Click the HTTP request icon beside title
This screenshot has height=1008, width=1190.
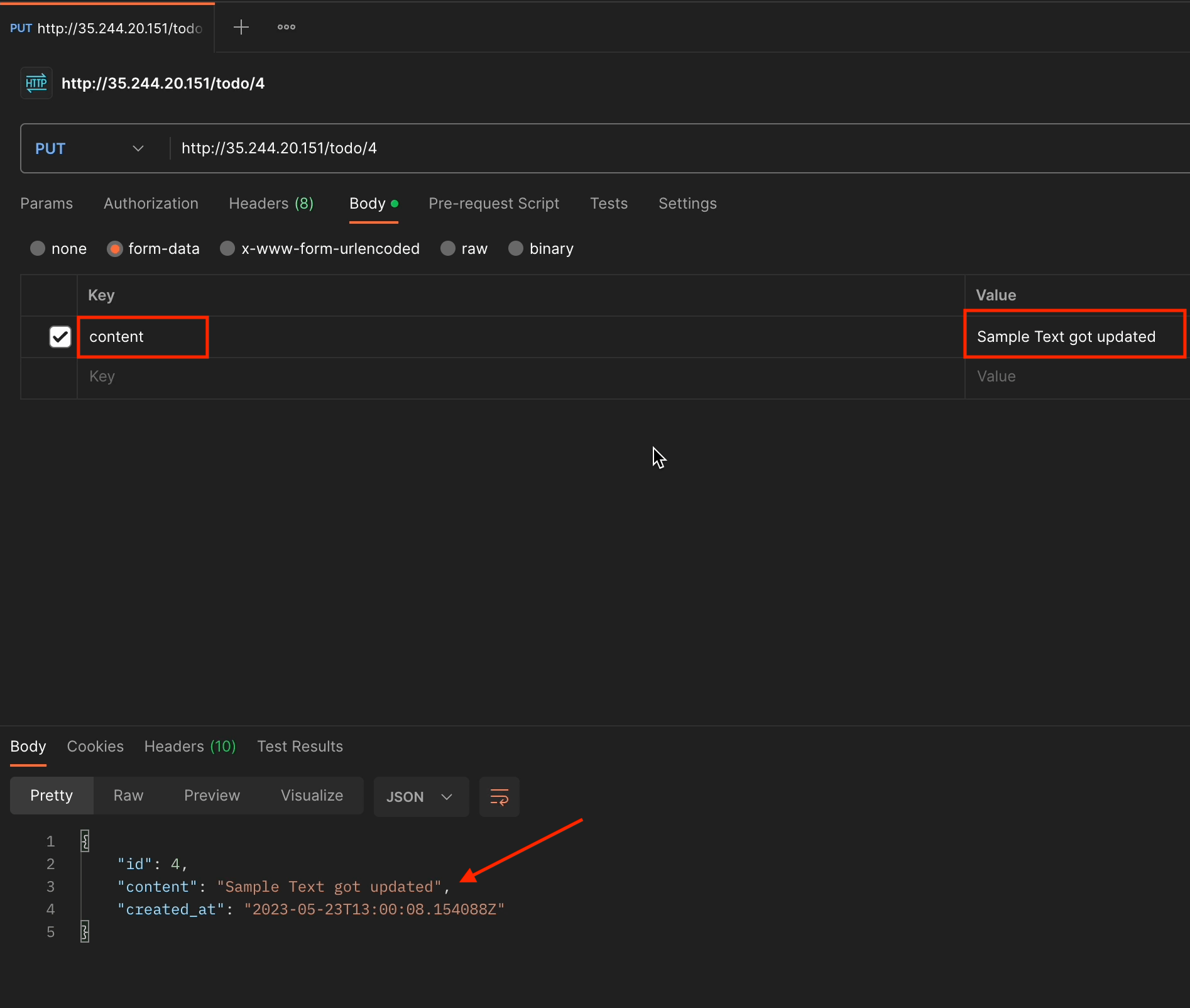click(36, 84)
